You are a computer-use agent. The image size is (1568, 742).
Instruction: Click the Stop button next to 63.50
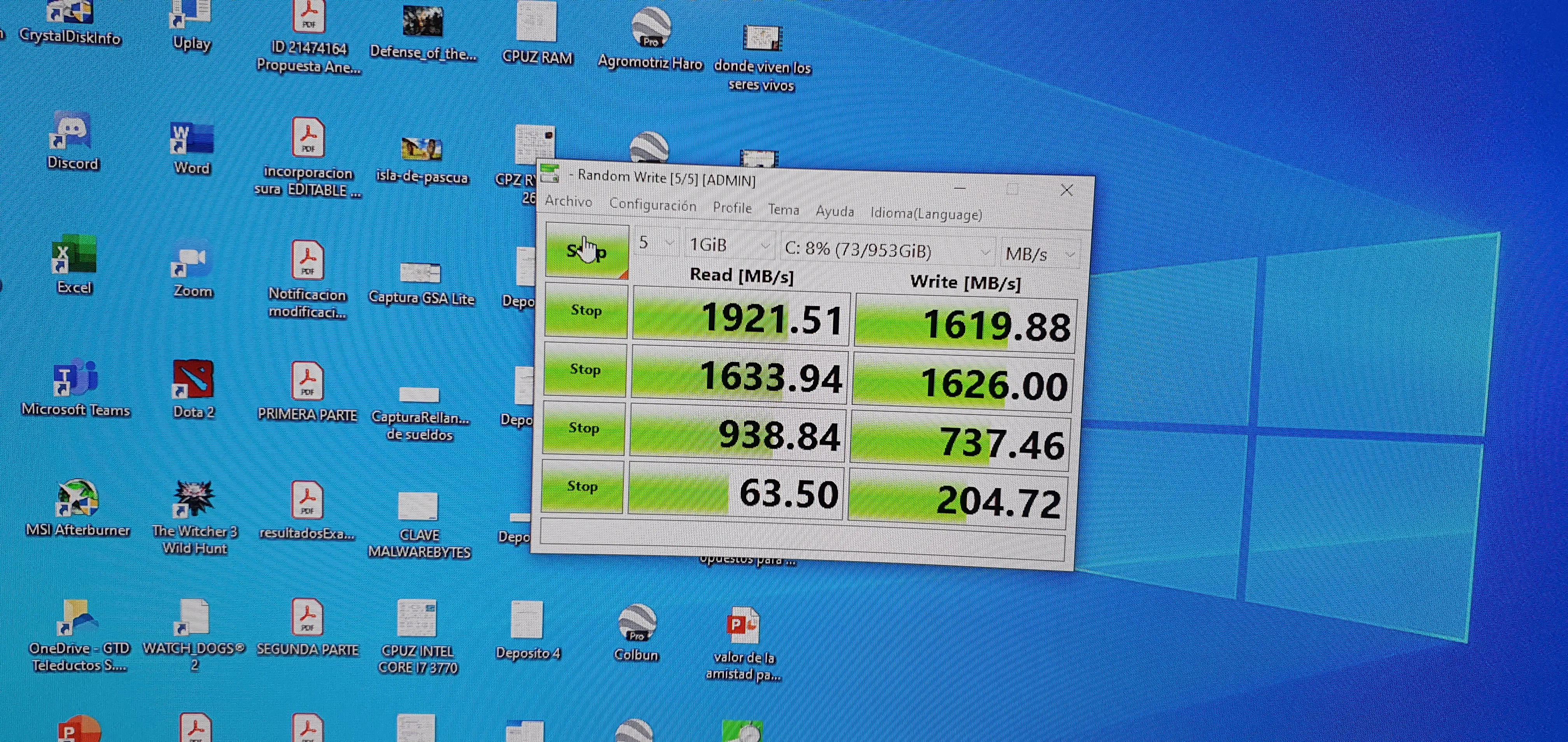click(582, 486)
